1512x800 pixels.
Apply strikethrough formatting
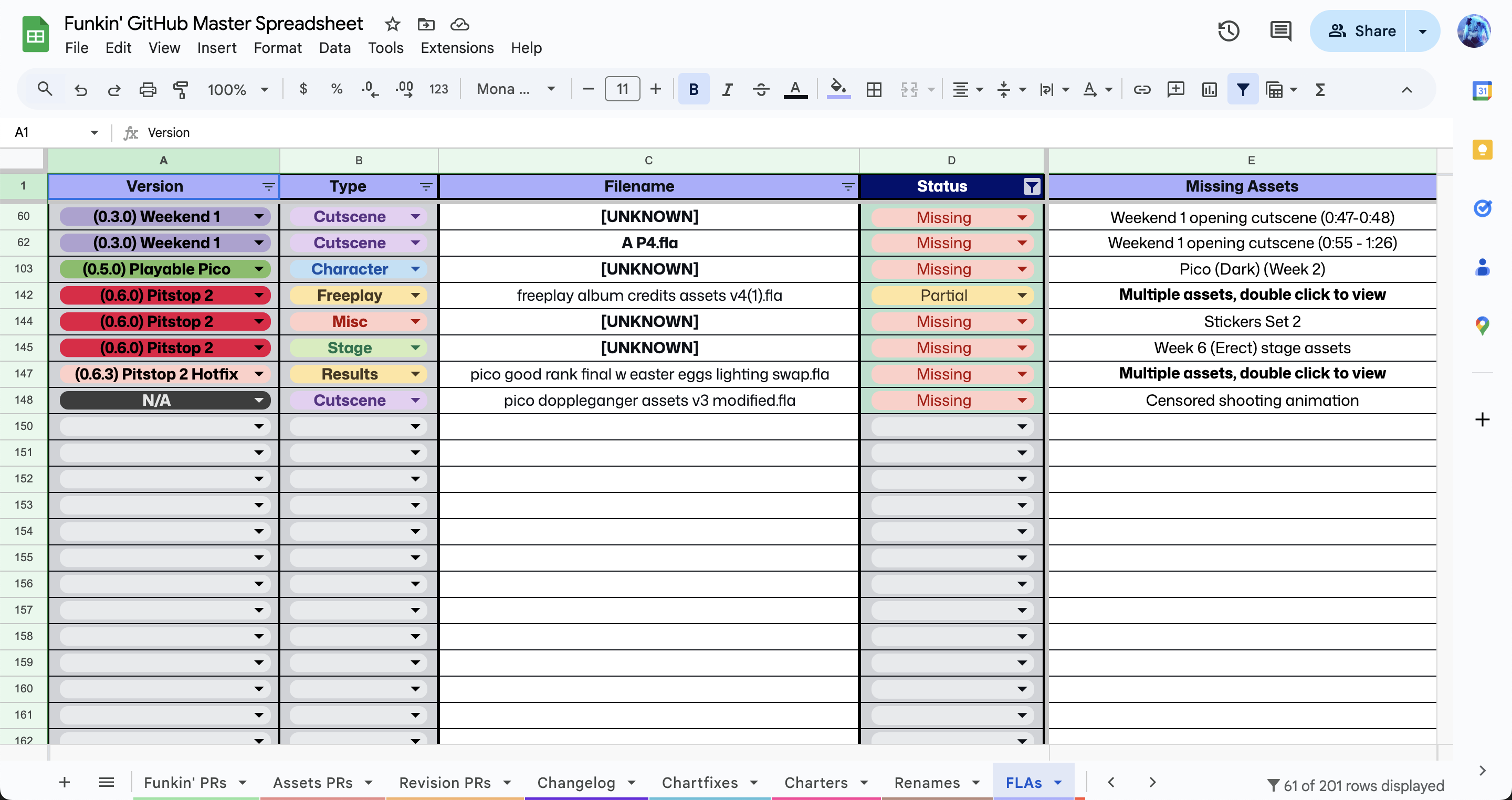point(761,89)
